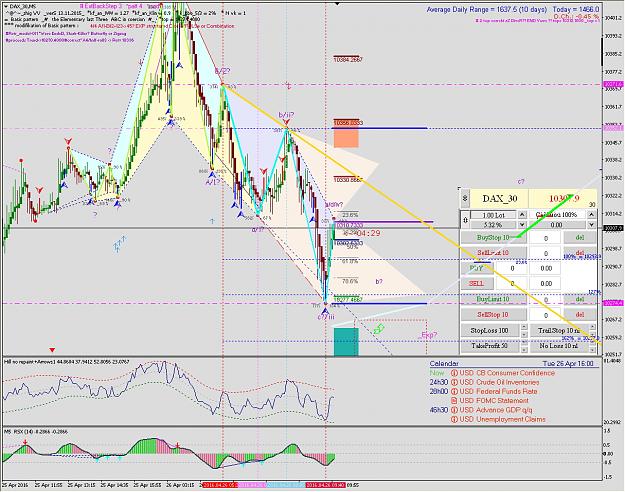The height and width of the screenshot is (492, 625).
Task: Click impact icon beside Unemployment Claims
Action: point(454,419)
